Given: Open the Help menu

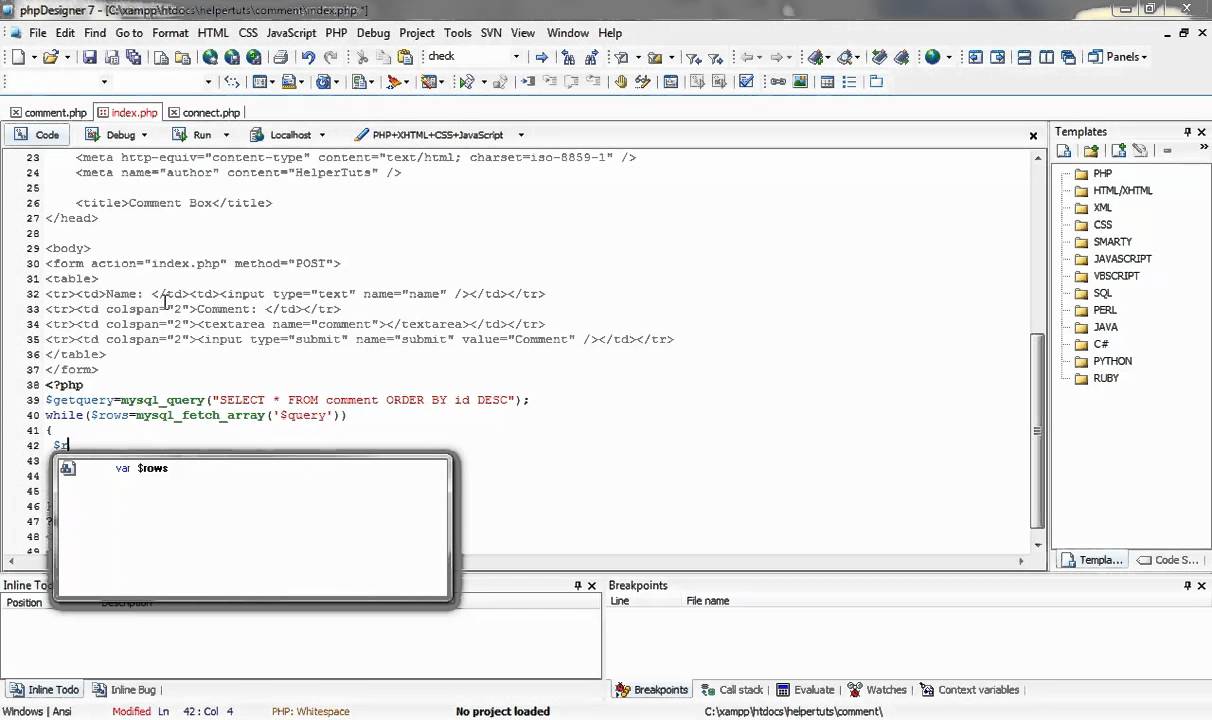Looking at the screenshot, I should tap(610, 33).
